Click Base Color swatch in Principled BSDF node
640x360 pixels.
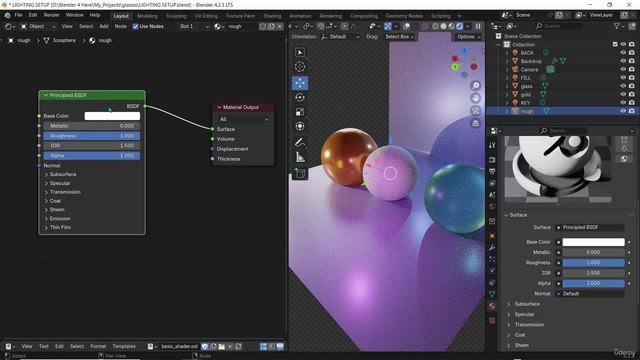pos(112,116)
